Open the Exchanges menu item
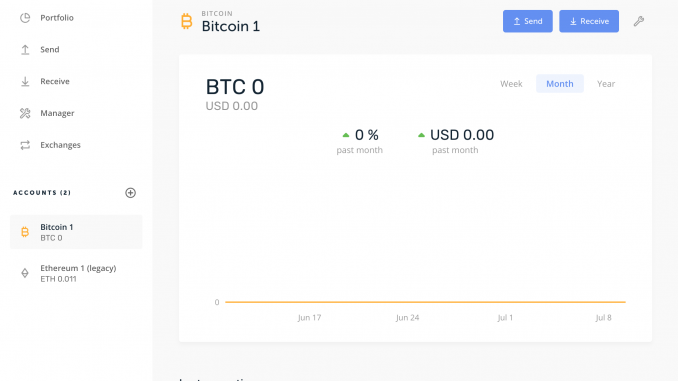Screen dimensions: 678x381 pyautogui.click(x=60, y=145)
